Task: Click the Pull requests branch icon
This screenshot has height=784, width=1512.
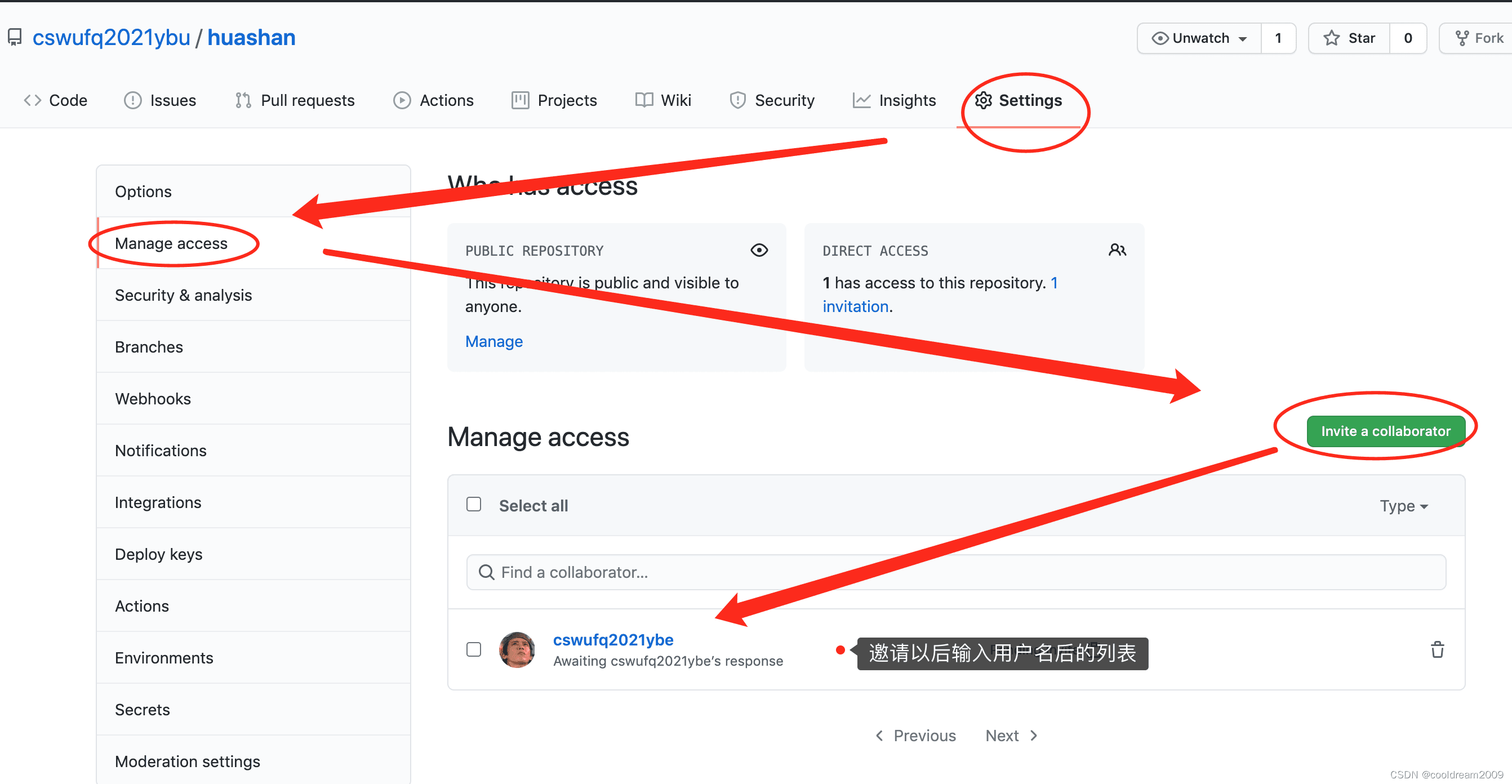Action: pos(243,100)
